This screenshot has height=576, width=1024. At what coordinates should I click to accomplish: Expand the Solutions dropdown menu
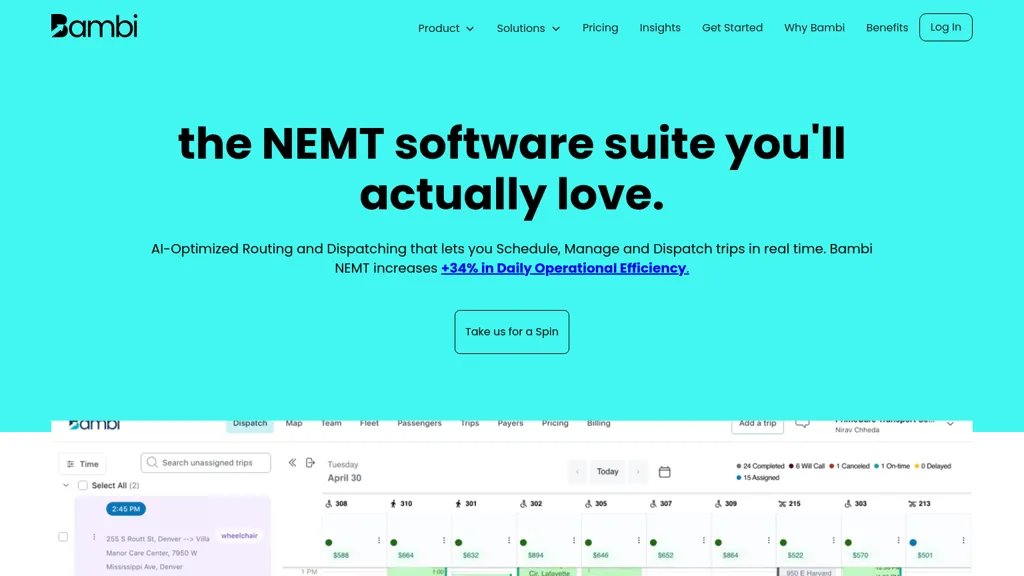[x=528, y=28]
